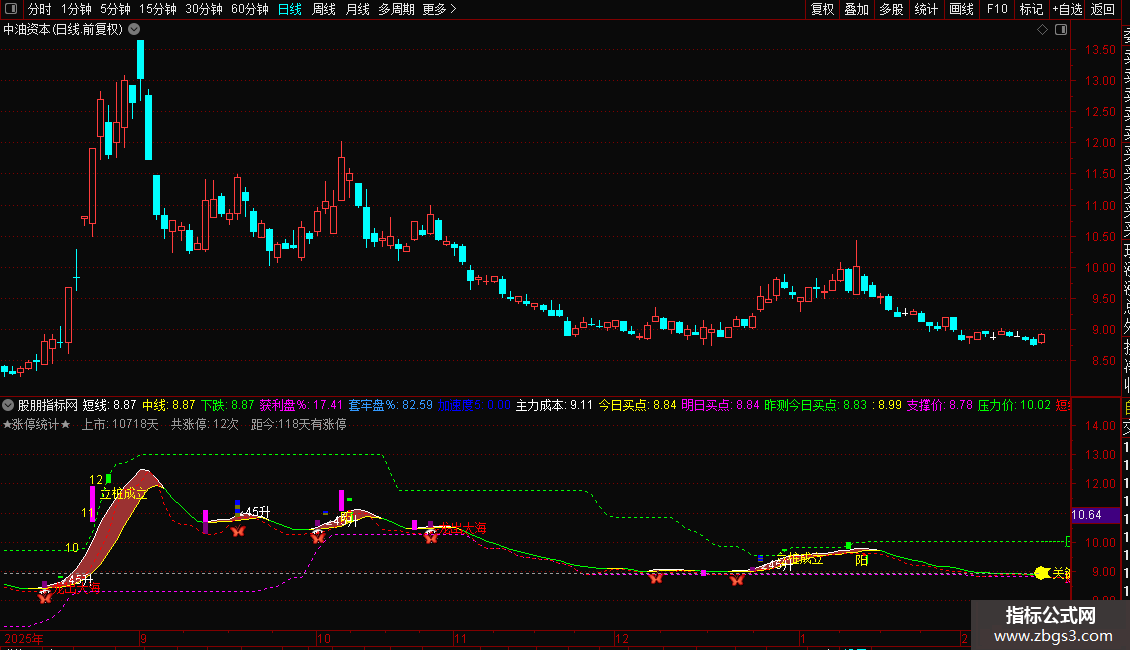1130x650 pixels.
Task: Toggle the right info panel icon
Action: (x=1061, y=30)
